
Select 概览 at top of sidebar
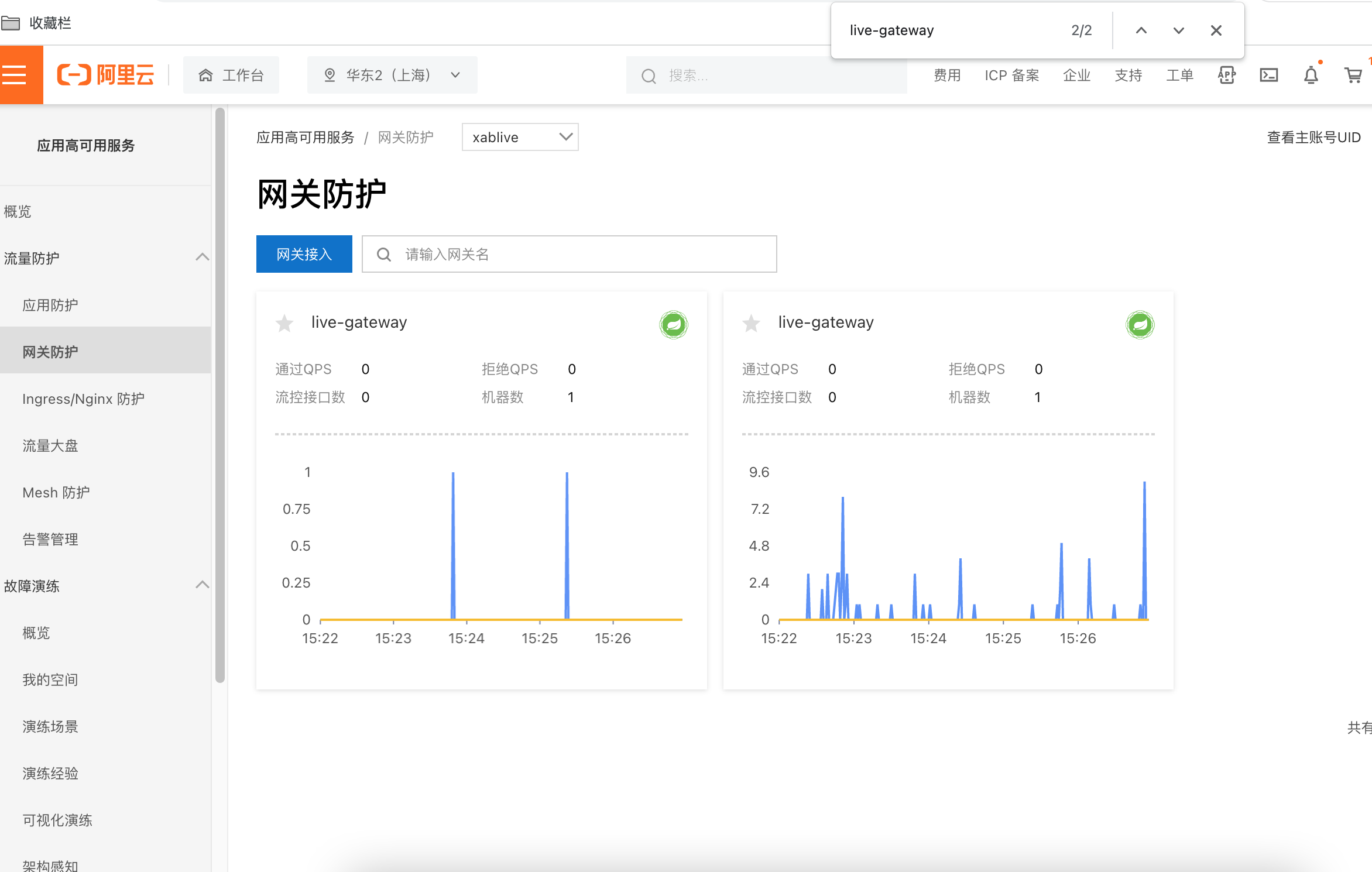pos(17,211)
